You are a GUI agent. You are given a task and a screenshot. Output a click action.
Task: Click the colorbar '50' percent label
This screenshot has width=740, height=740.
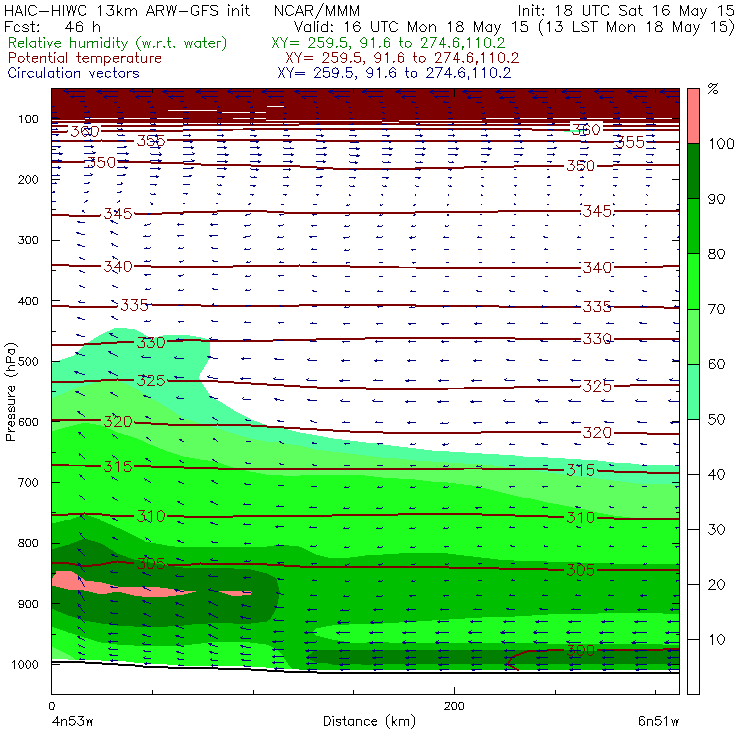[717, 419]
